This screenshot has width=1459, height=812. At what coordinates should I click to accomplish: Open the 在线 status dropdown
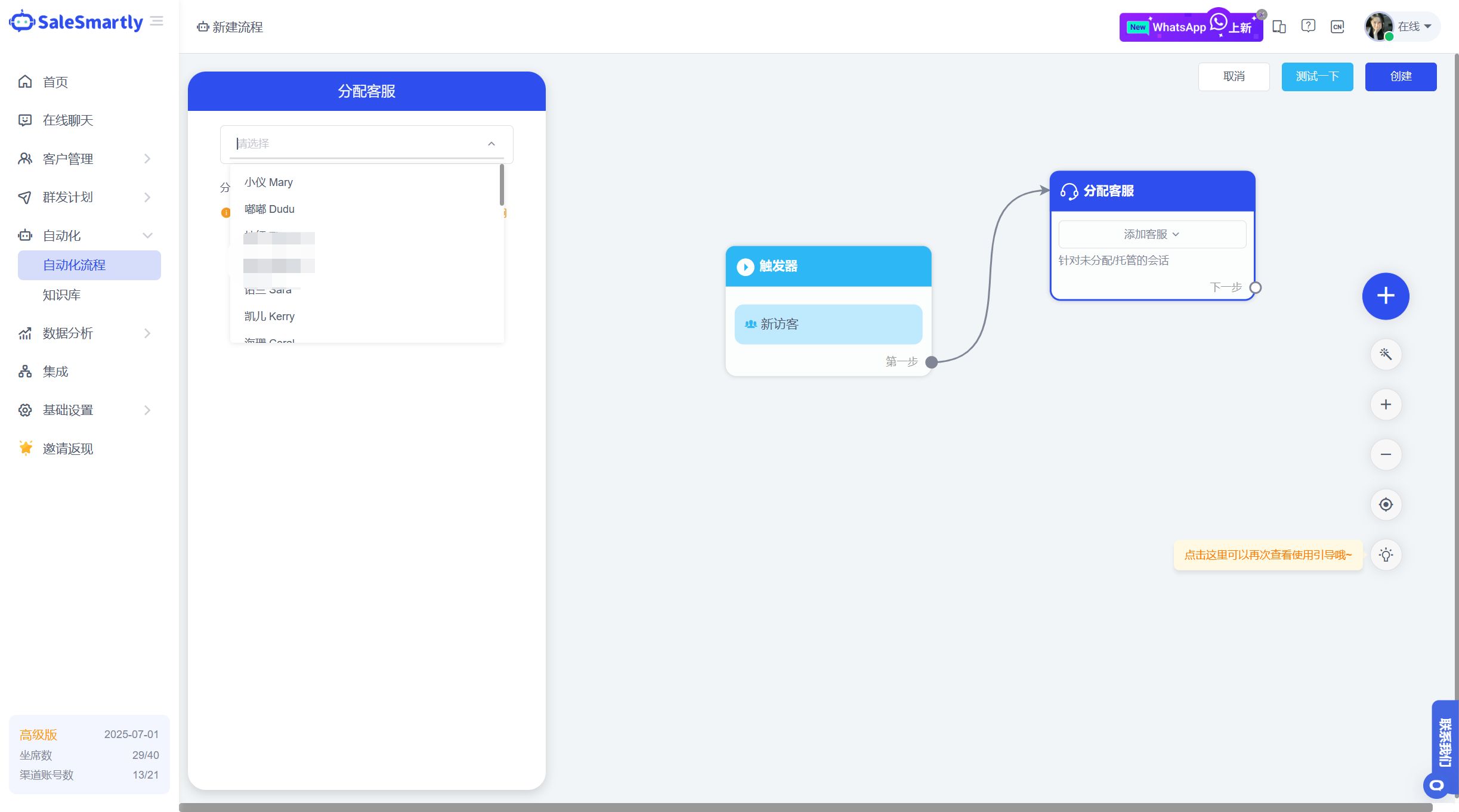(1414, 26)
